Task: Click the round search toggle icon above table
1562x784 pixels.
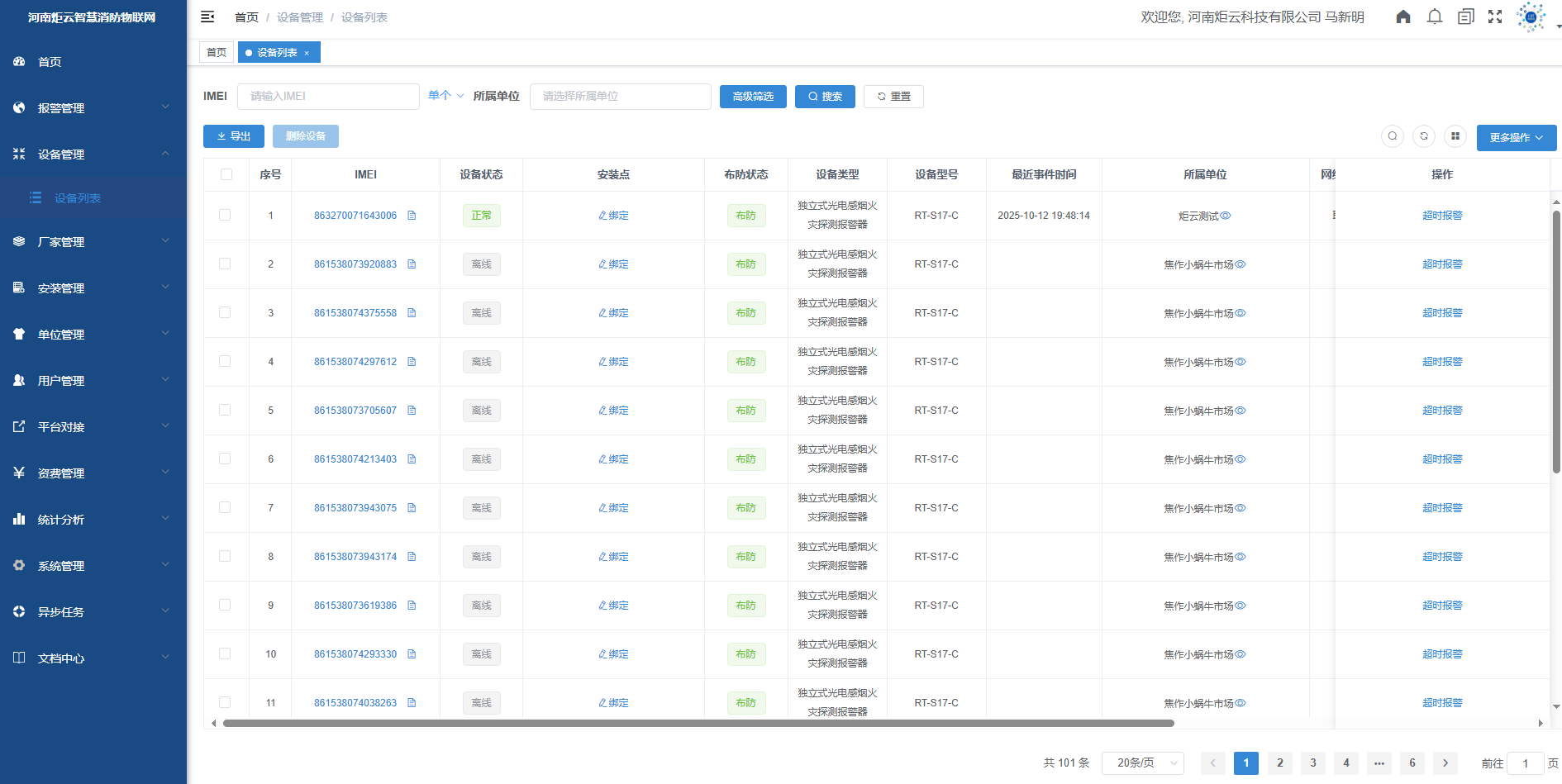Action: 1393,136
